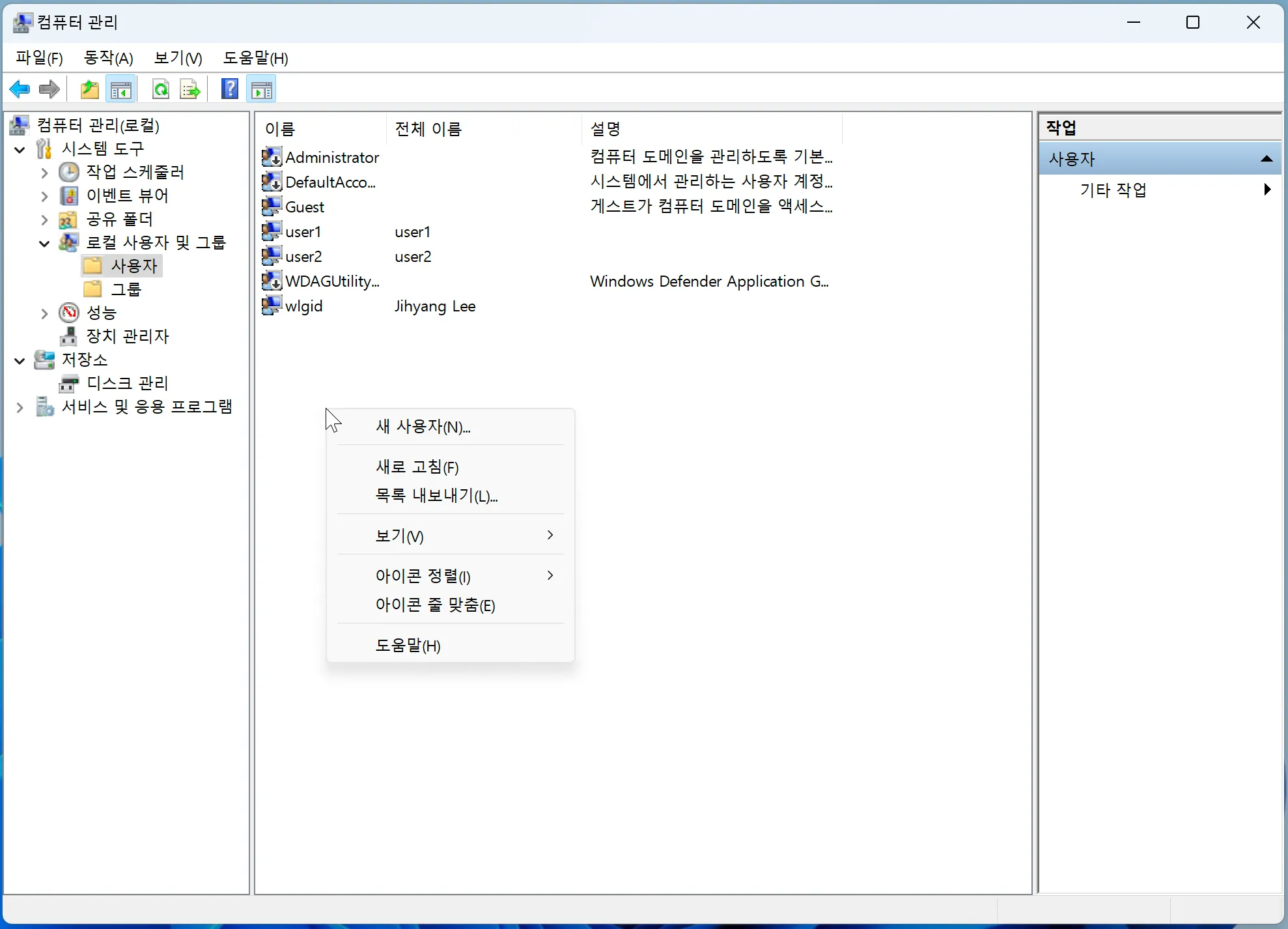Click the 디스크 관리 drive icon
The image size is (1288, 929).
(69, 383)
